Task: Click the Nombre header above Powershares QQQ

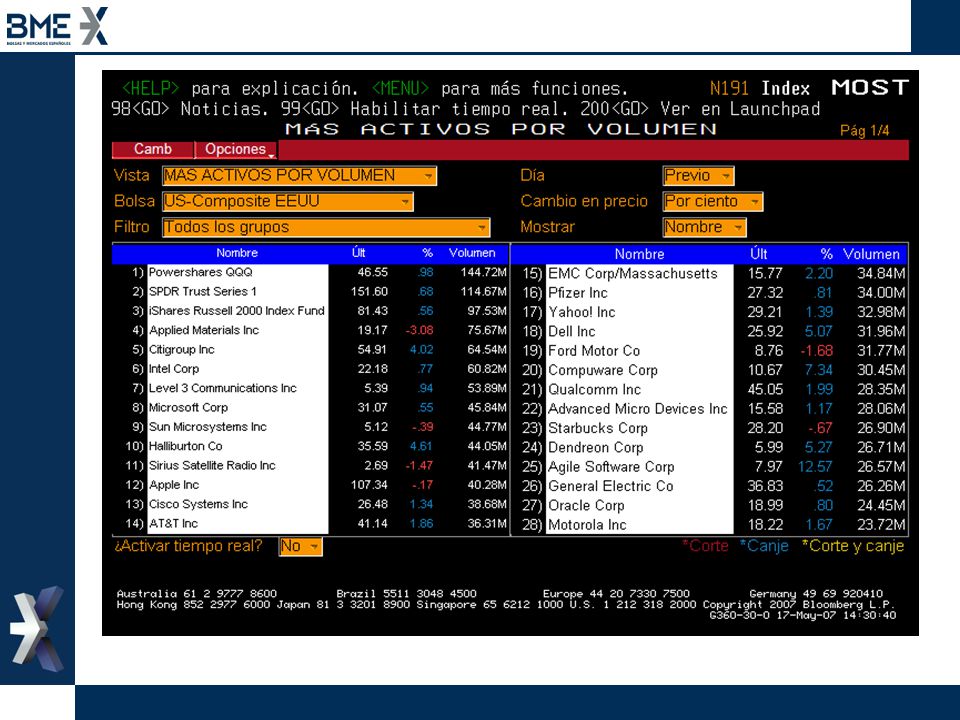Action: coord(237,253)
